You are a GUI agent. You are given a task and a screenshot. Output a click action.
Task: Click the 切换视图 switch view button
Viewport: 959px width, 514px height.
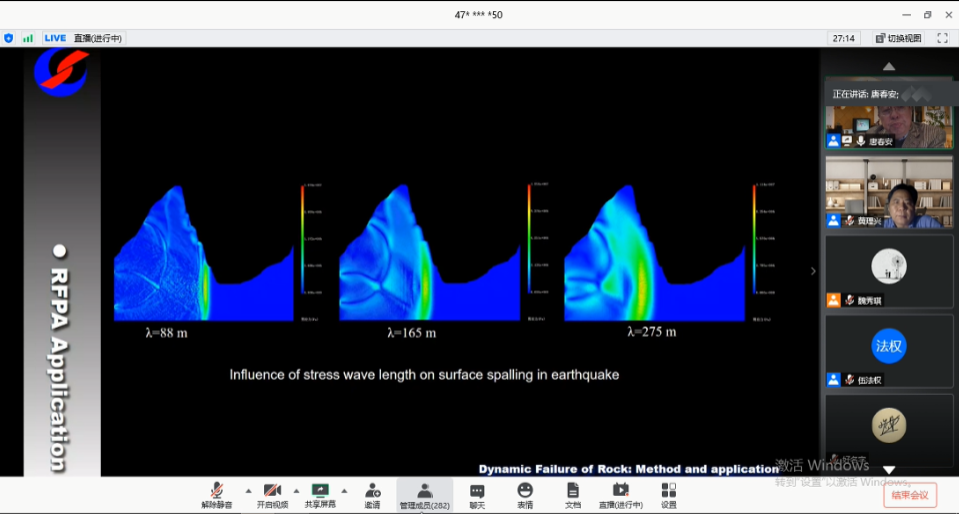pyautogui.click(x=898, y=38)
